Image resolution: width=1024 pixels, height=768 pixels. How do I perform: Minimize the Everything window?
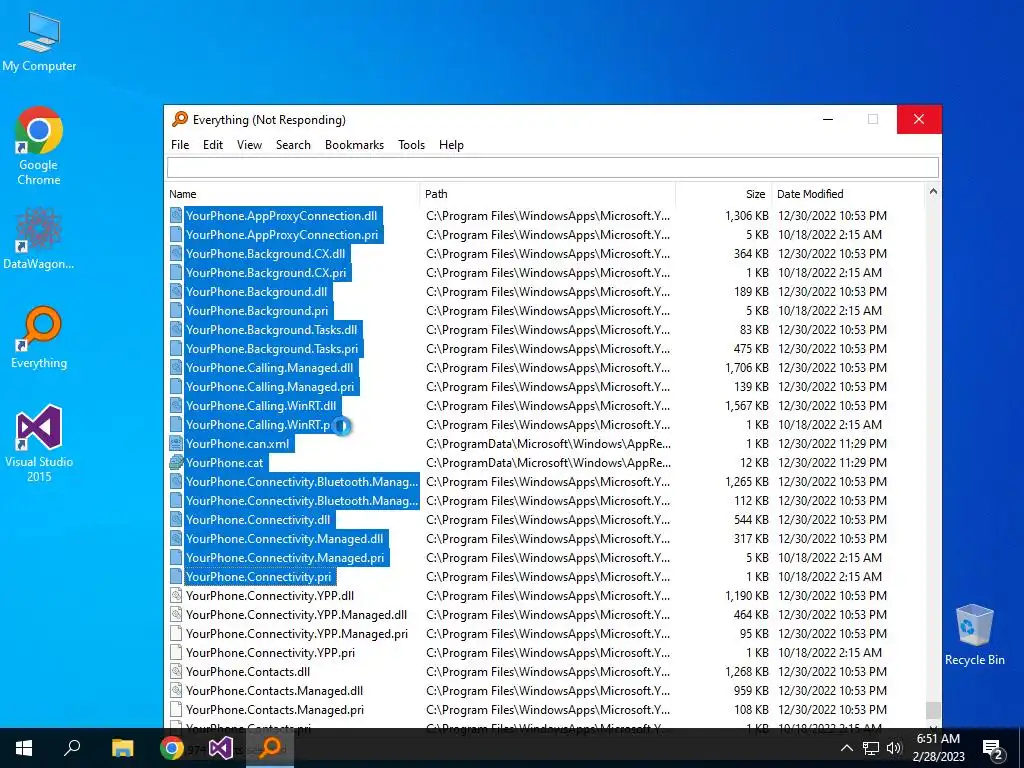coord(828,120)
